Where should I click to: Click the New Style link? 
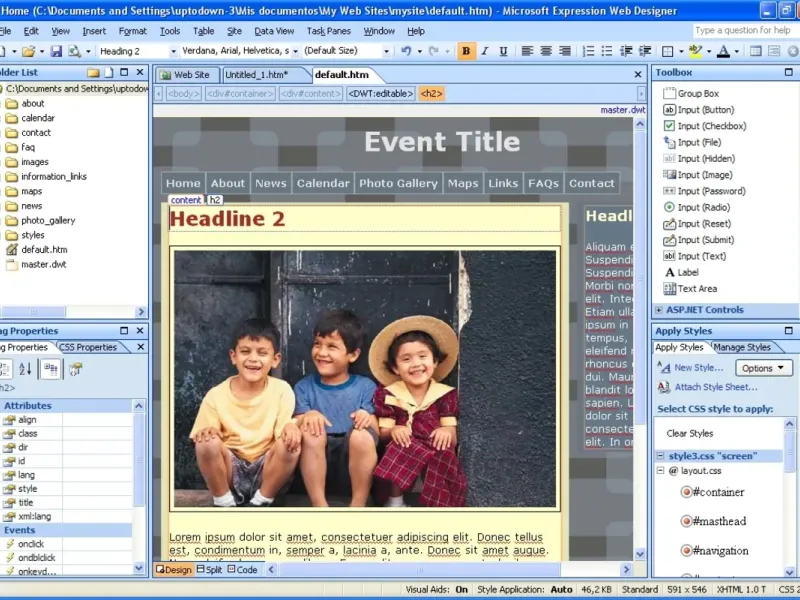pos(698,368)
